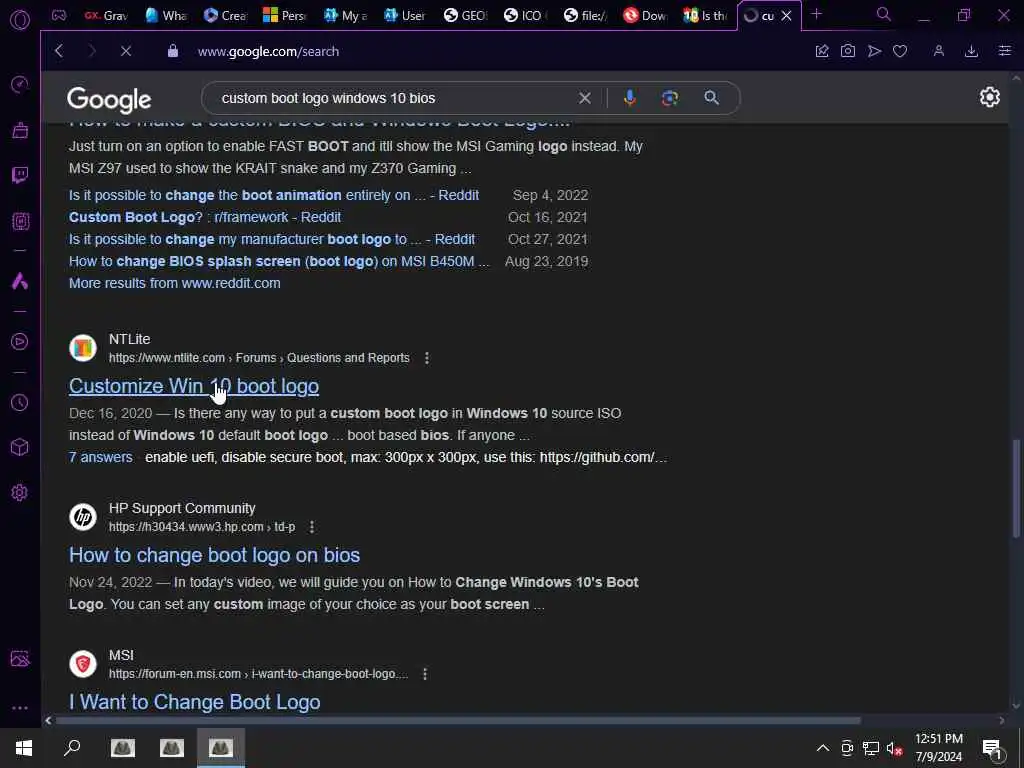The height and width of the screenshot is (768, 1024).
Task: Open Google quick settings gear
Action: coord(989,97)
